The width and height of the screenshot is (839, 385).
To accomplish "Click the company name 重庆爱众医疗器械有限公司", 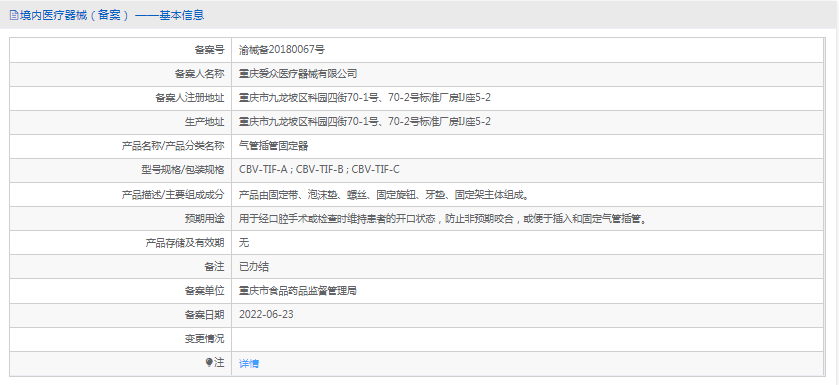I will (x=298, y=74).
